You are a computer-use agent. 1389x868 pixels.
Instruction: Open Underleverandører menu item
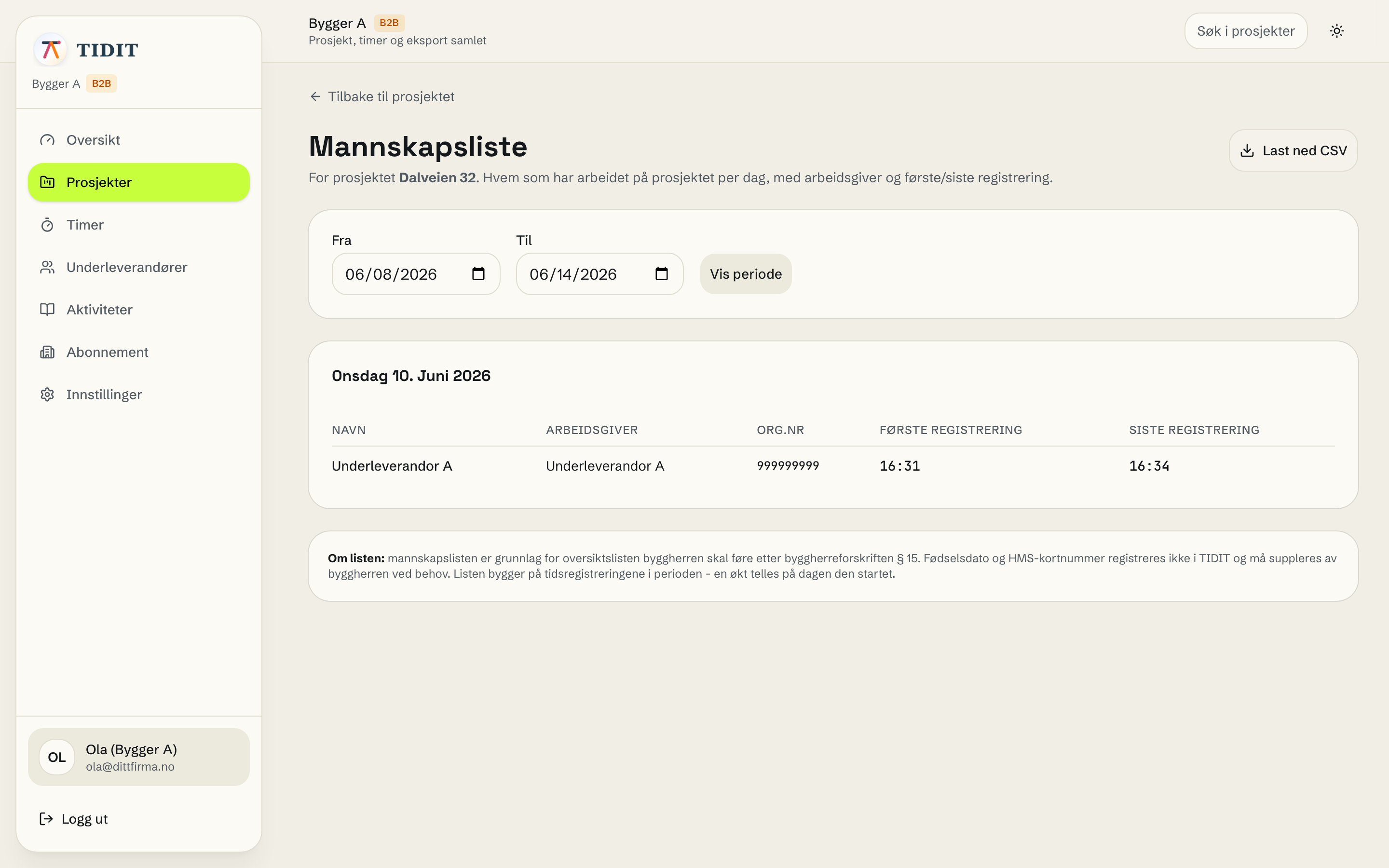pos(139,268)
